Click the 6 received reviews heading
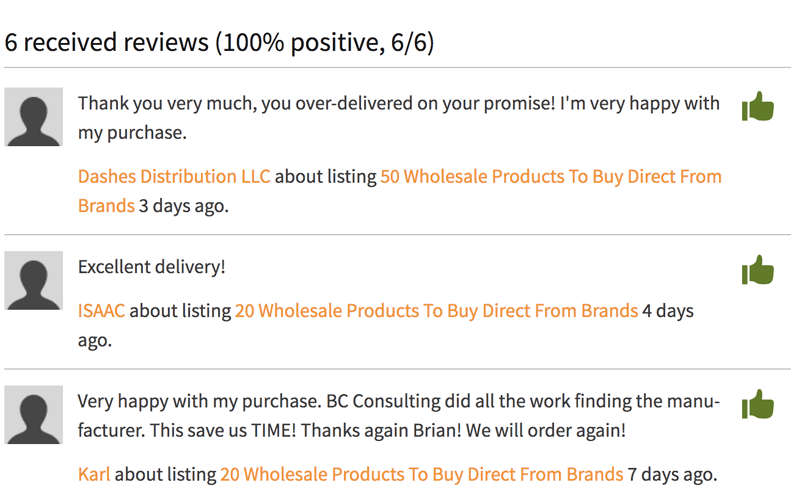This screenshot has width=800, height=500. coord(219,42)
